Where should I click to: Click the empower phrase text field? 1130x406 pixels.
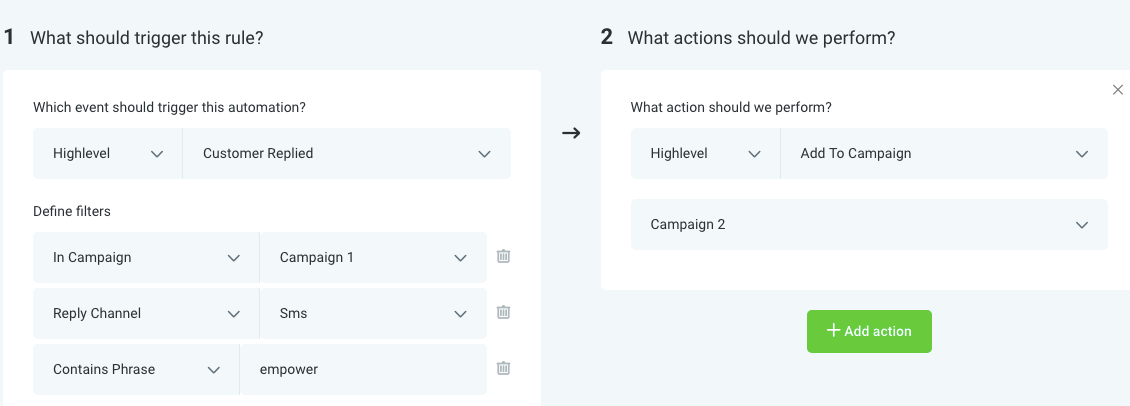click(x=363, y=369)
